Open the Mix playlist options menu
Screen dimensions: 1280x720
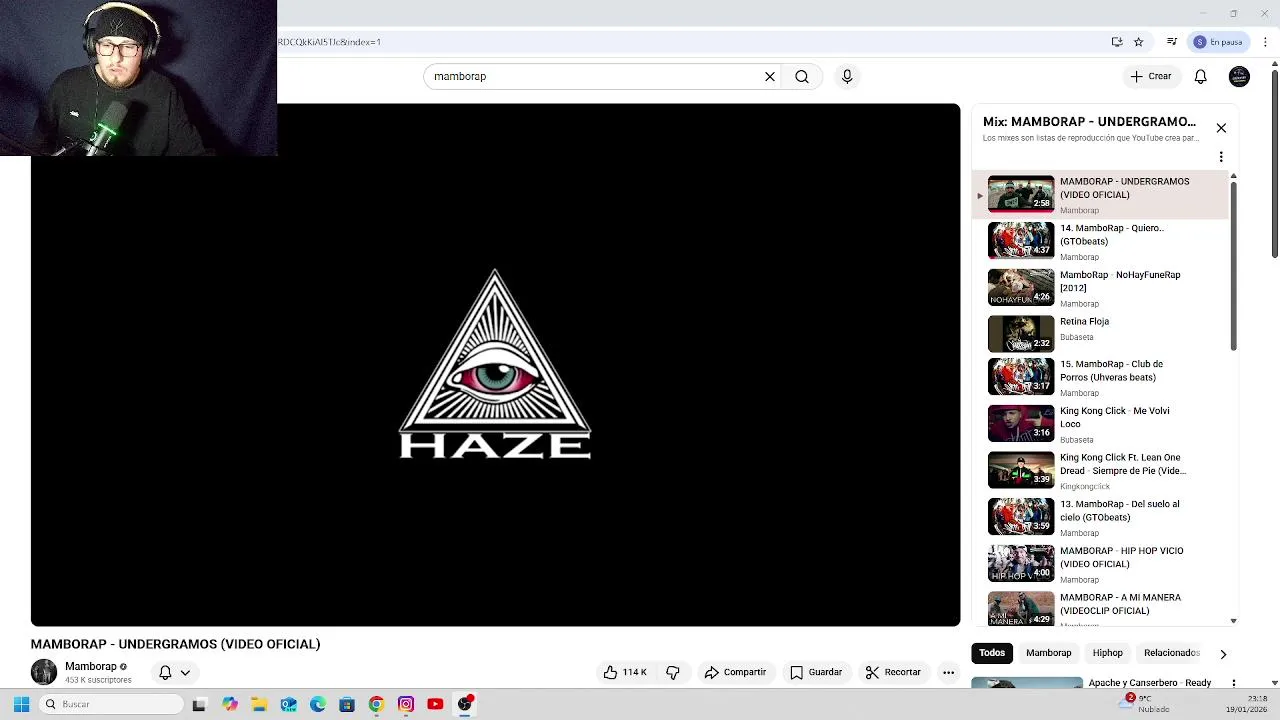coord(1221,157)
